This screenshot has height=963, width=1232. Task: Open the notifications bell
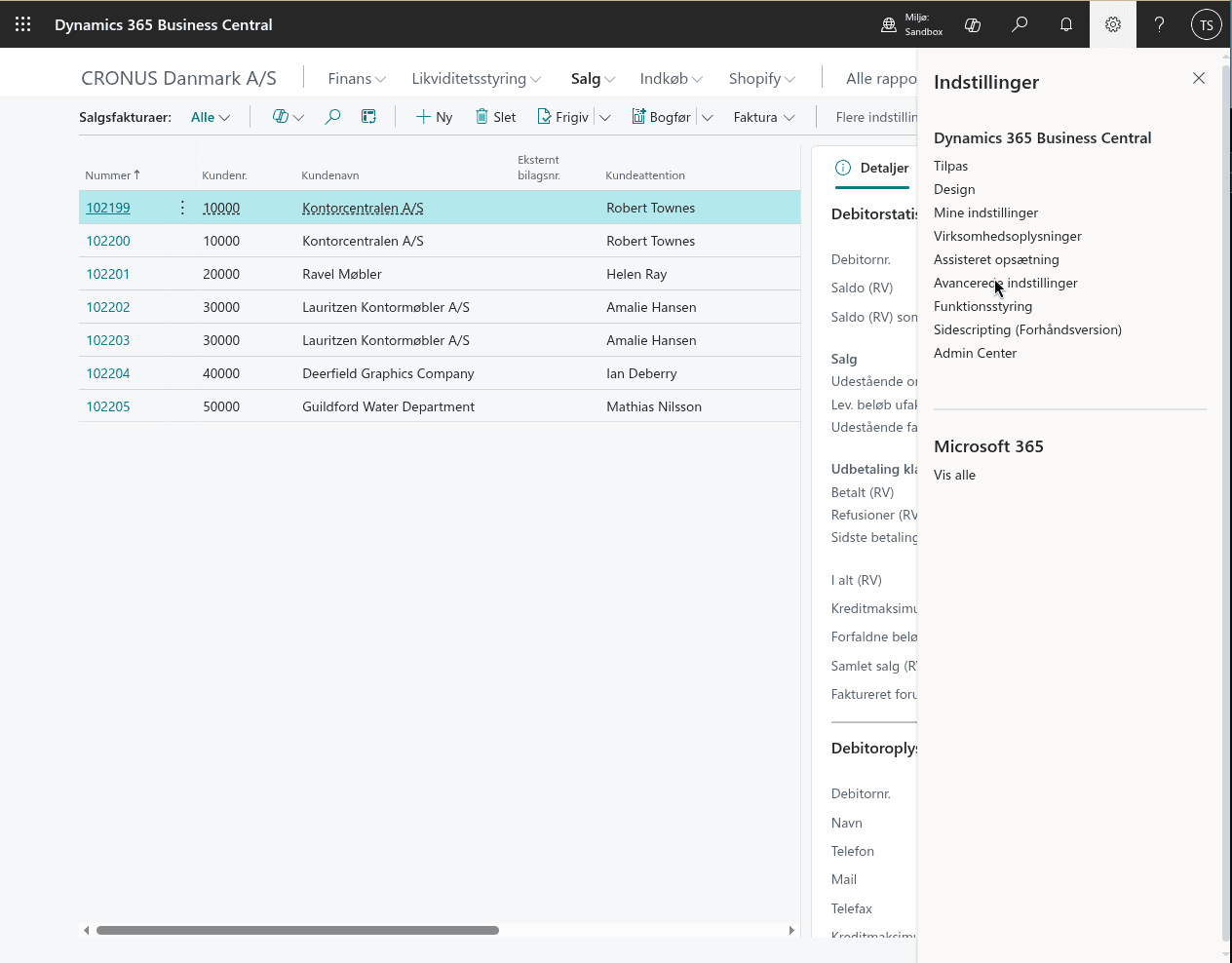tap(1066, 24)
